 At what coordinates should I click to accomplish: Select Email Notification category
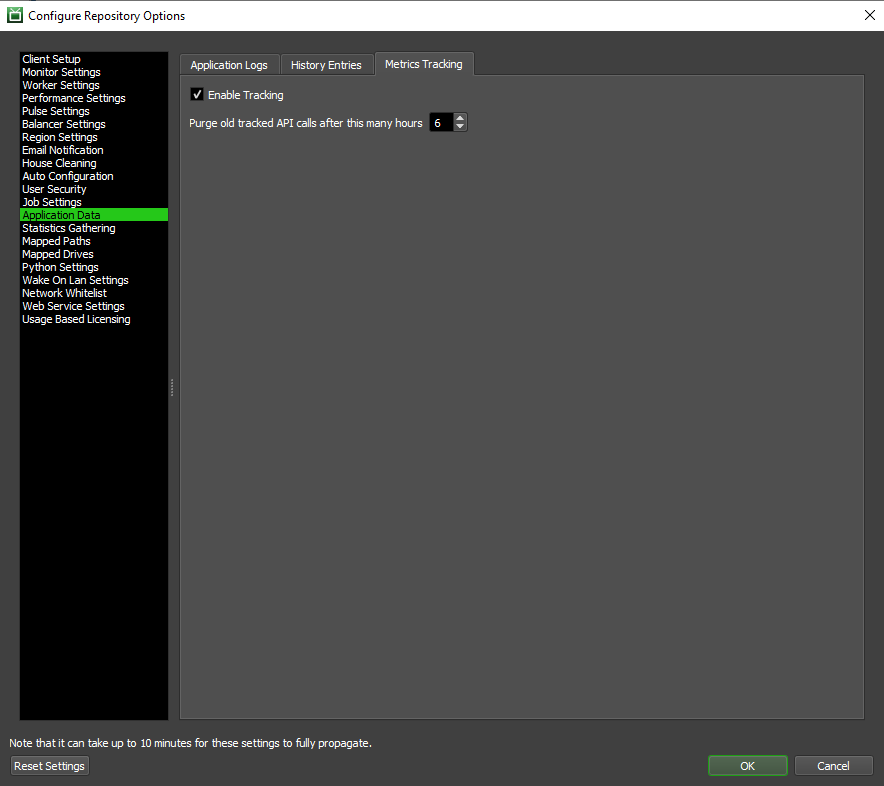[94, 150]
